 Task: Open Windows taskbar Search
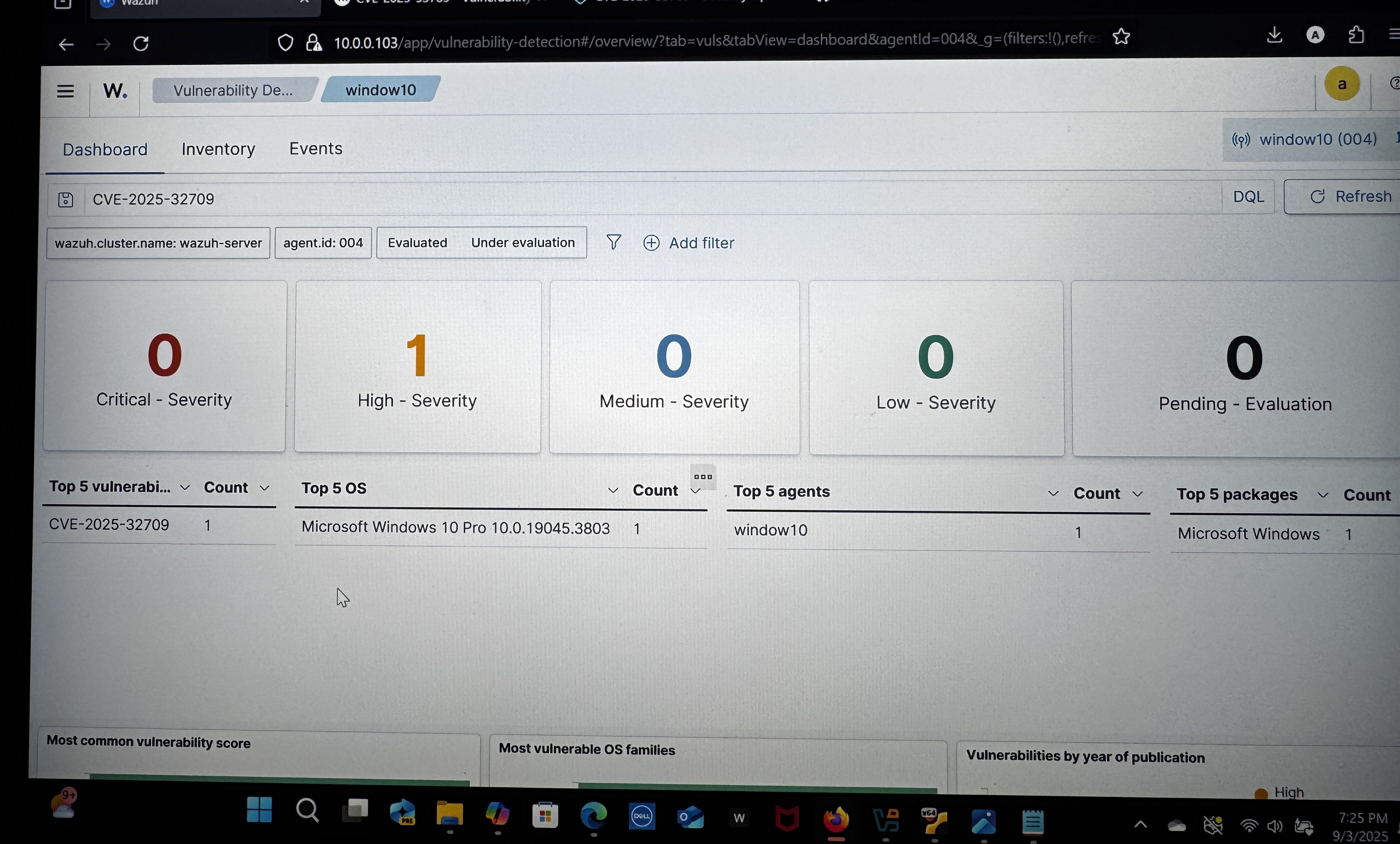coord(307,810)
